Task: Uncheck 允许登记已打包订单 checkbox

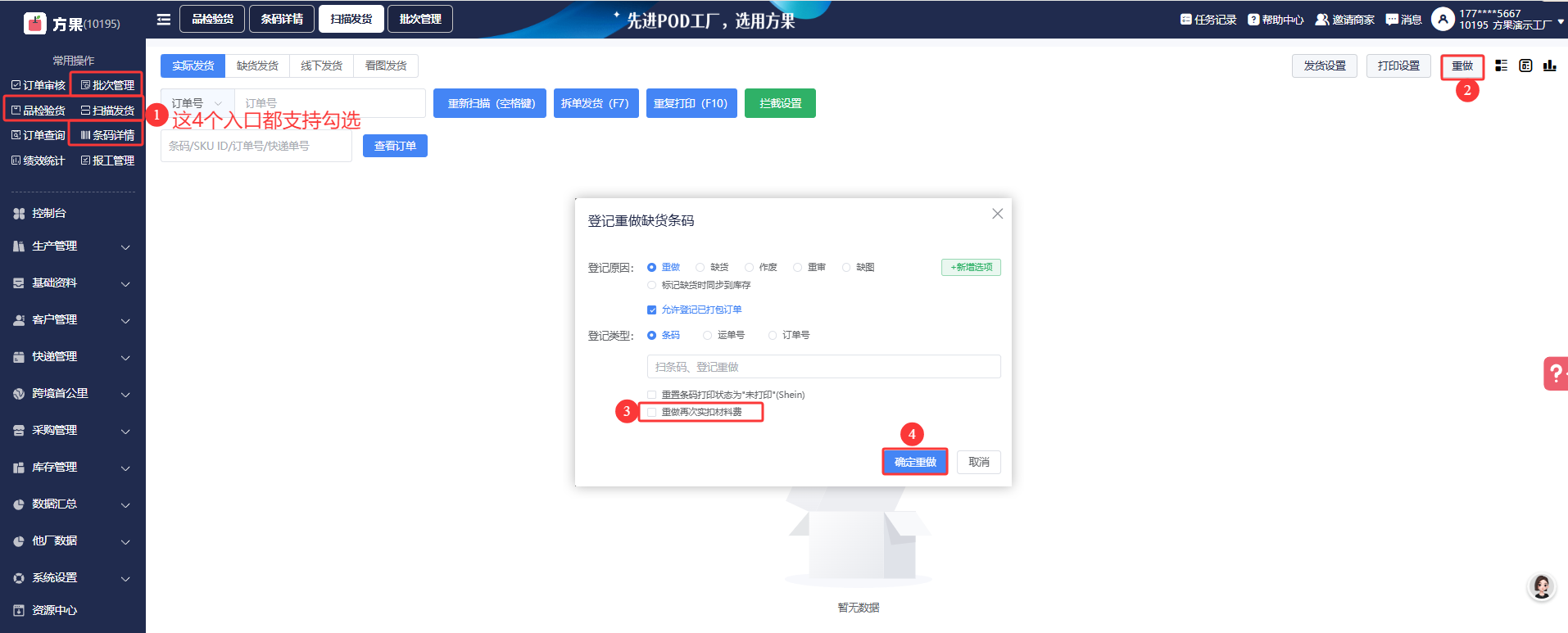Action: coord(651,310)
